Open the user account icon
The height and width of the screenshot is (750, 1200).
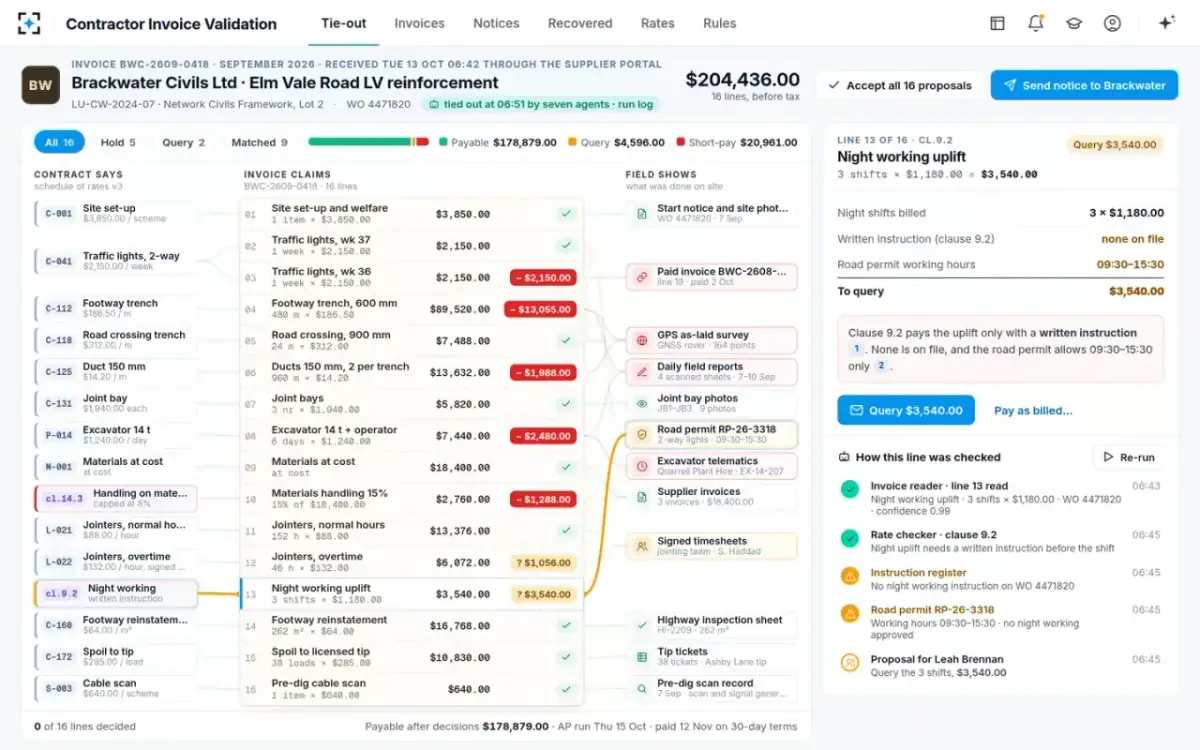click(1112, 23)
